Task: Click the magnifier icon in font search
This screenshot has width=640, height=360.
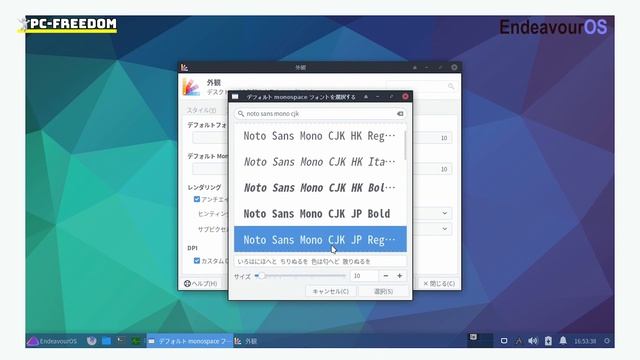Action: coord(241,113)
